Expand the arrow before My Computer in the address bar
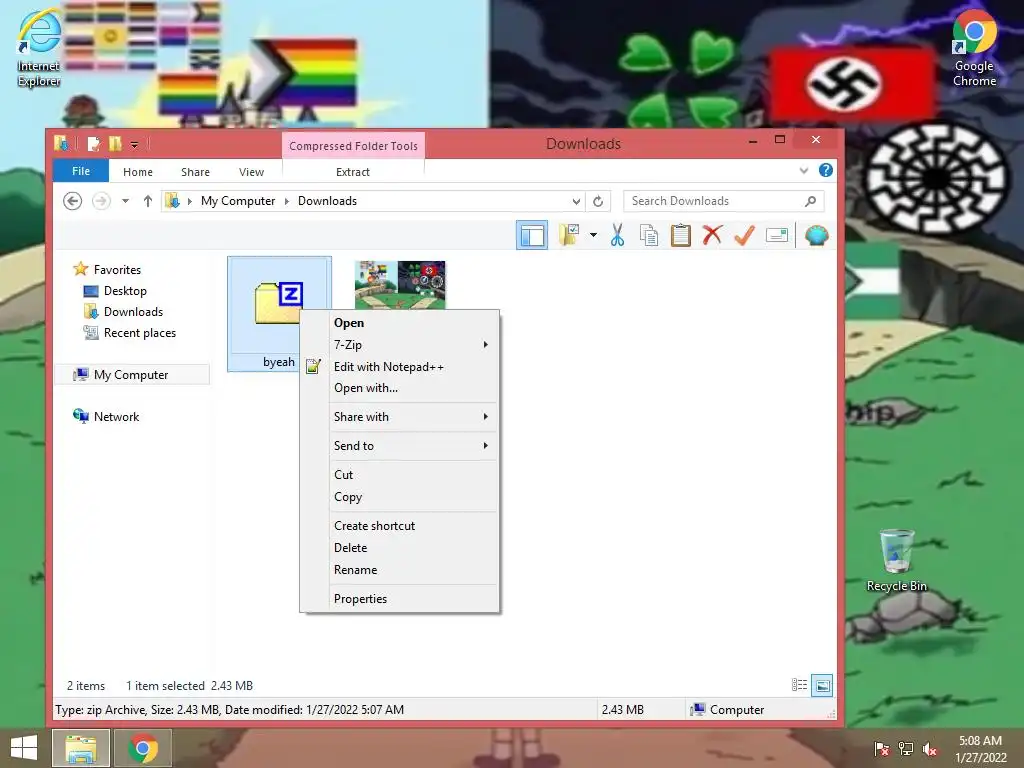 click(x=190, y=201)
